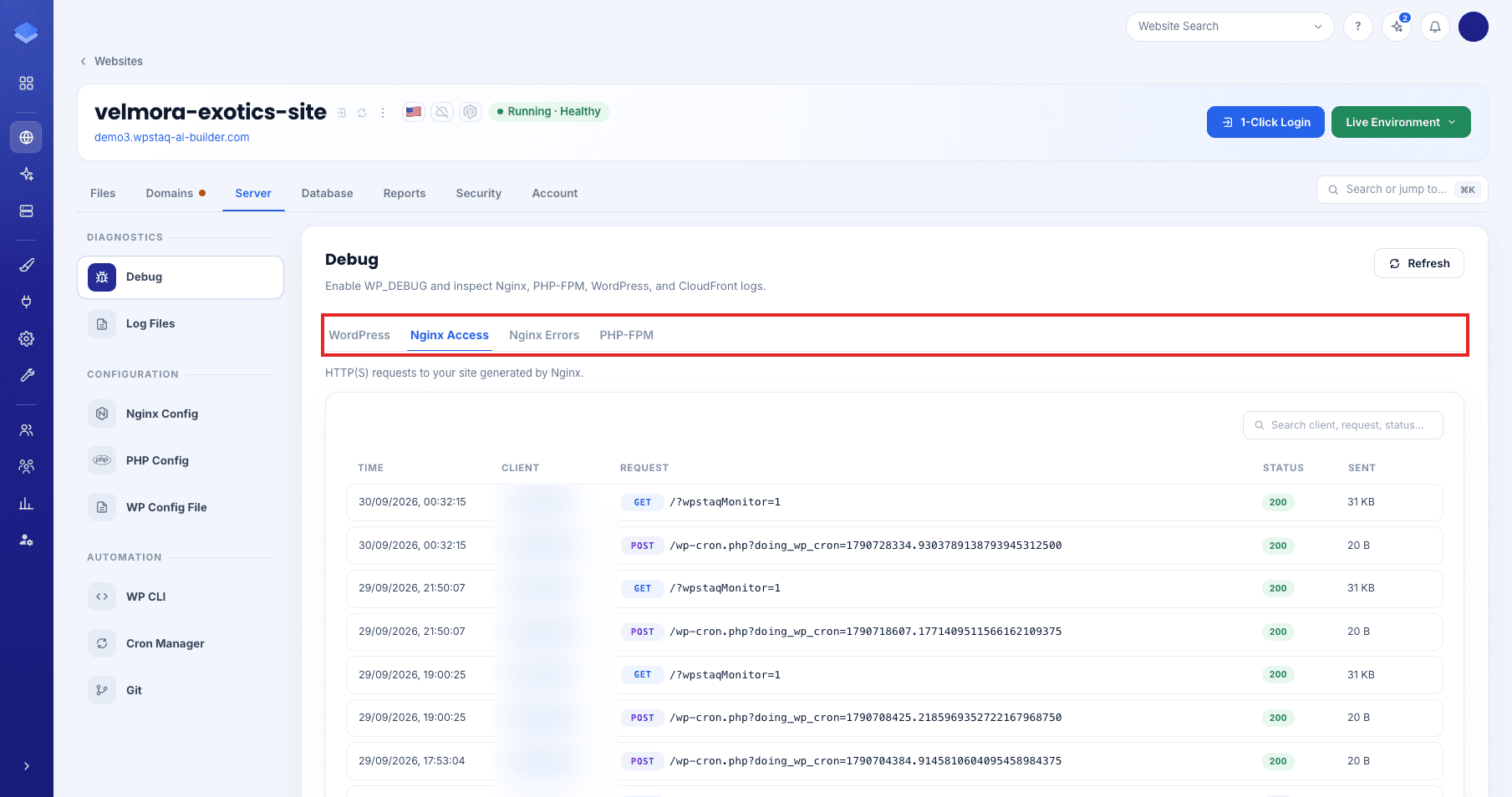Viewport: 1512px width, 797px height.
Task: Open the notifications bell icon
Action: 1435,27
